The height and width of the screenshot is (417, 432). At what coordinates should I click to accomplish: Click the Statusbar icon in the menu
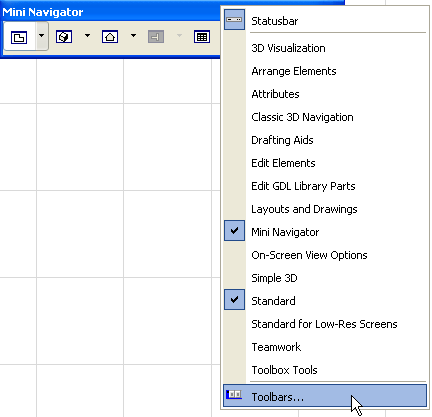click(x=234, y=20)
